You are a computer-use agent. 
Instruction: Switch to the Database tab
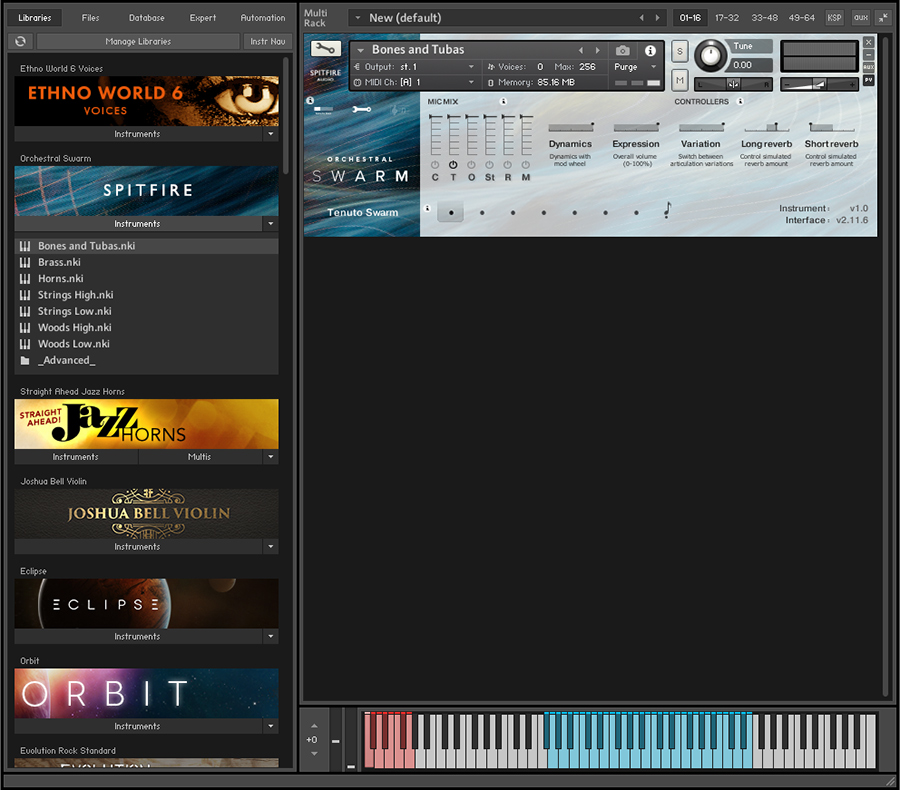pos(146,18)
